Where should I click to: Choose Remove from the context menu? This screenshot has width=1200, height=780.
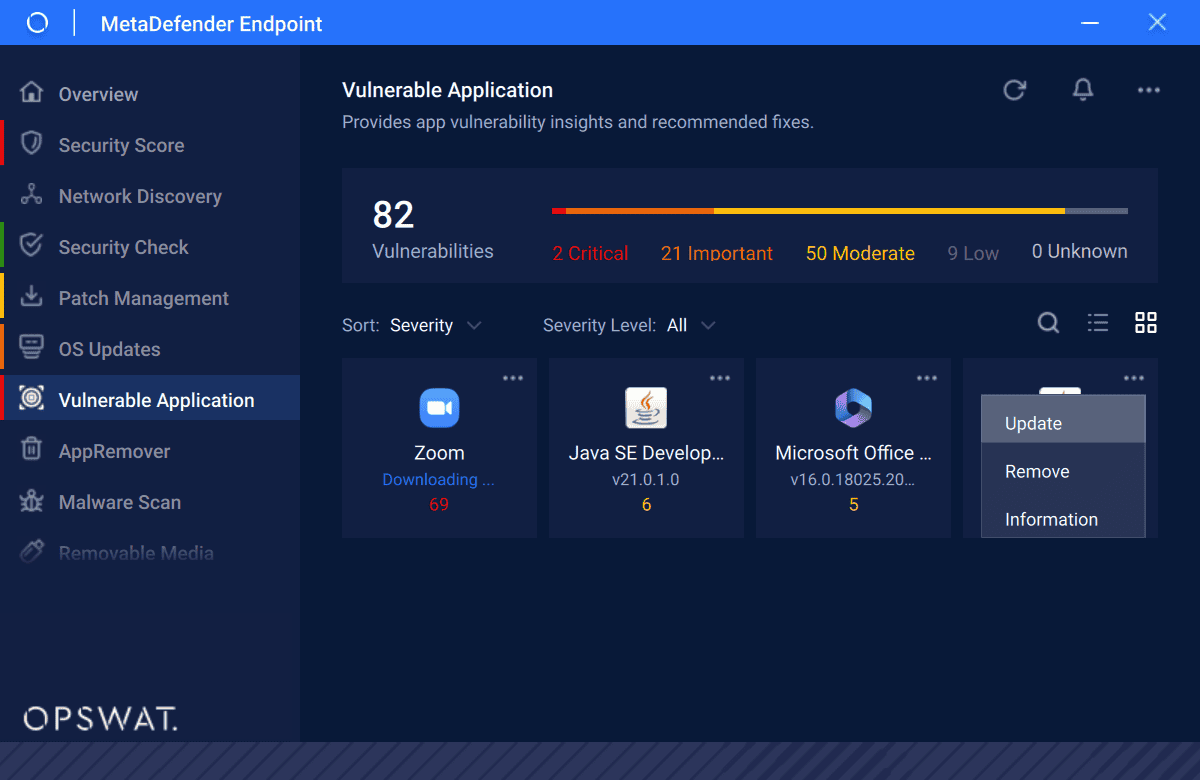tap(1063, 471)
